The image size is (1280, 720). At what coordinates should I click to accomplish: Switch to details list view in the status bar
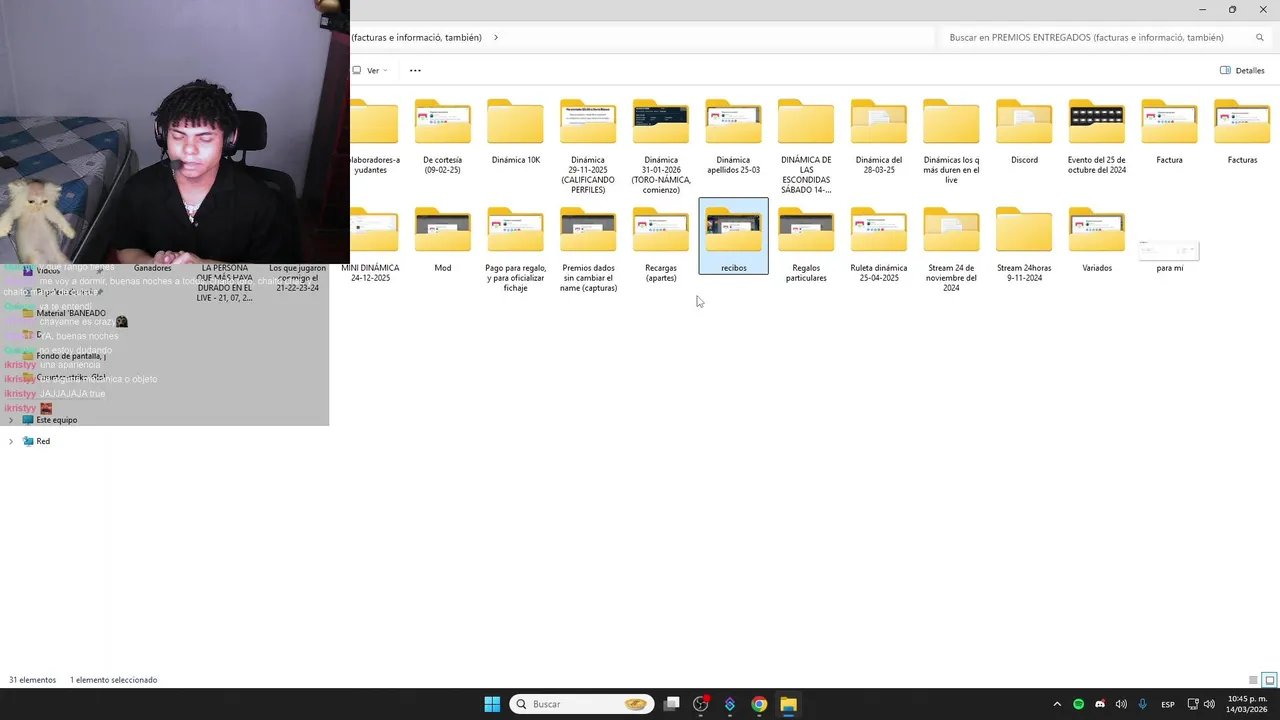click(1253, 680)
